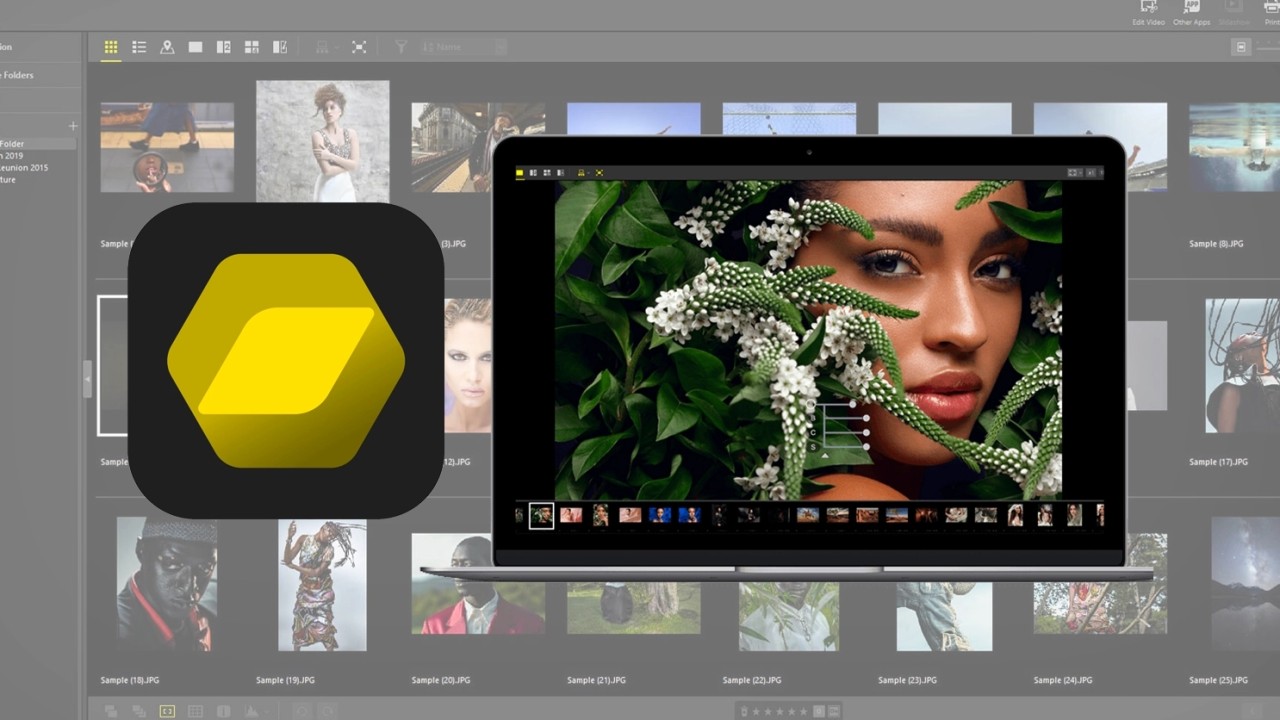Click the Print button
Viewport: 1280px width, 720px height.
(x=1272, y=12)
